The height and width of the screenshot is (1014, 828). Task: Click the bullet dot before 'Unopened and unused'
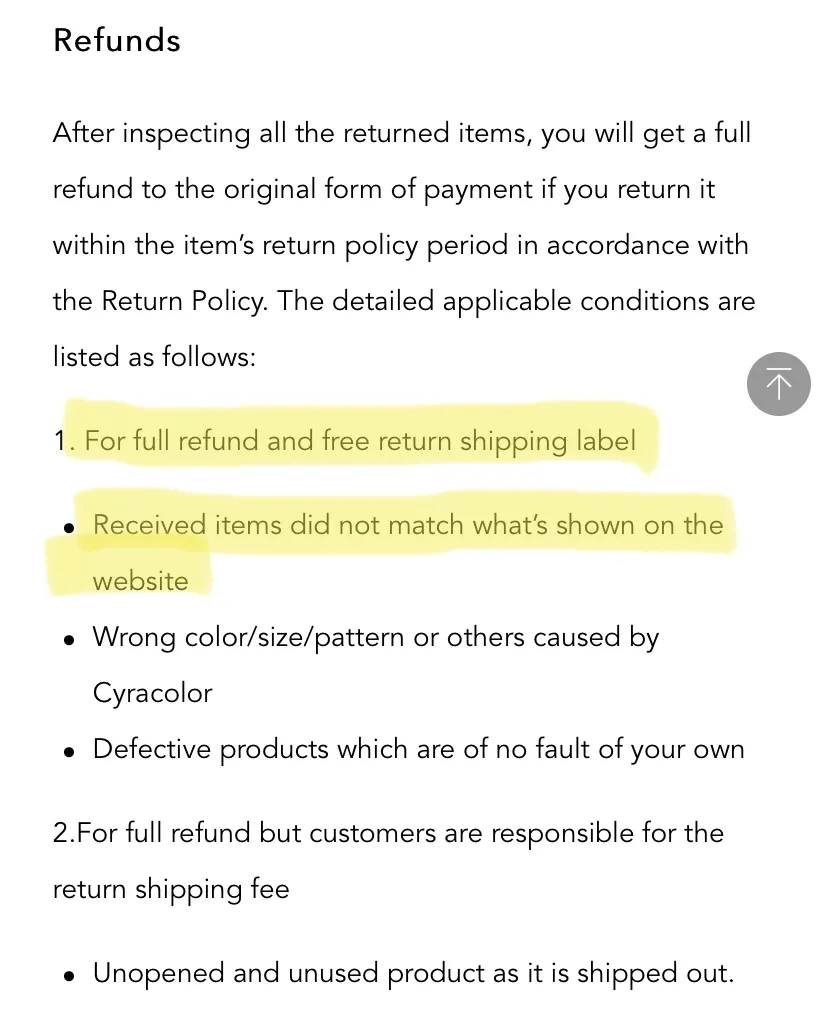[69, 977]
